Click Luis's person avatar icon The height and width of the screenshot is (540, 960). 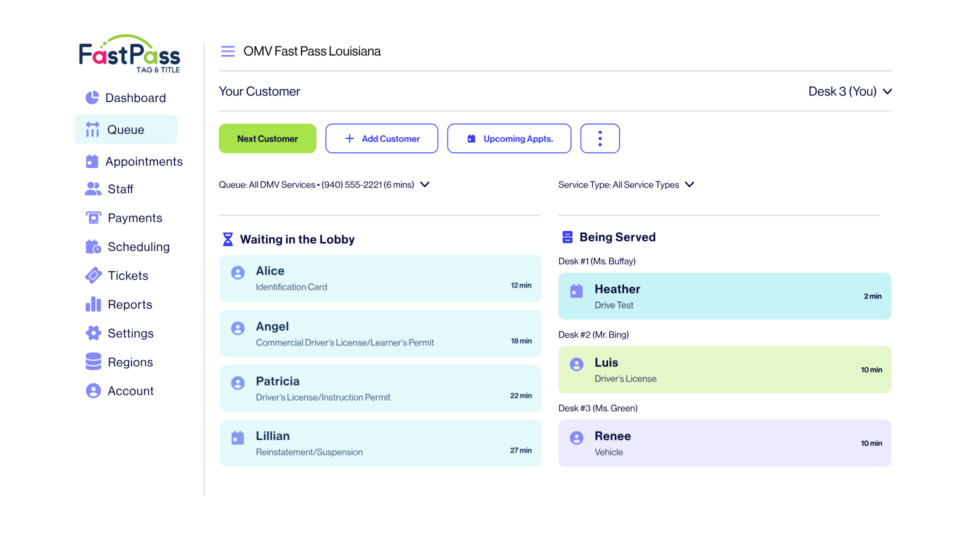[x=577, y=364]
